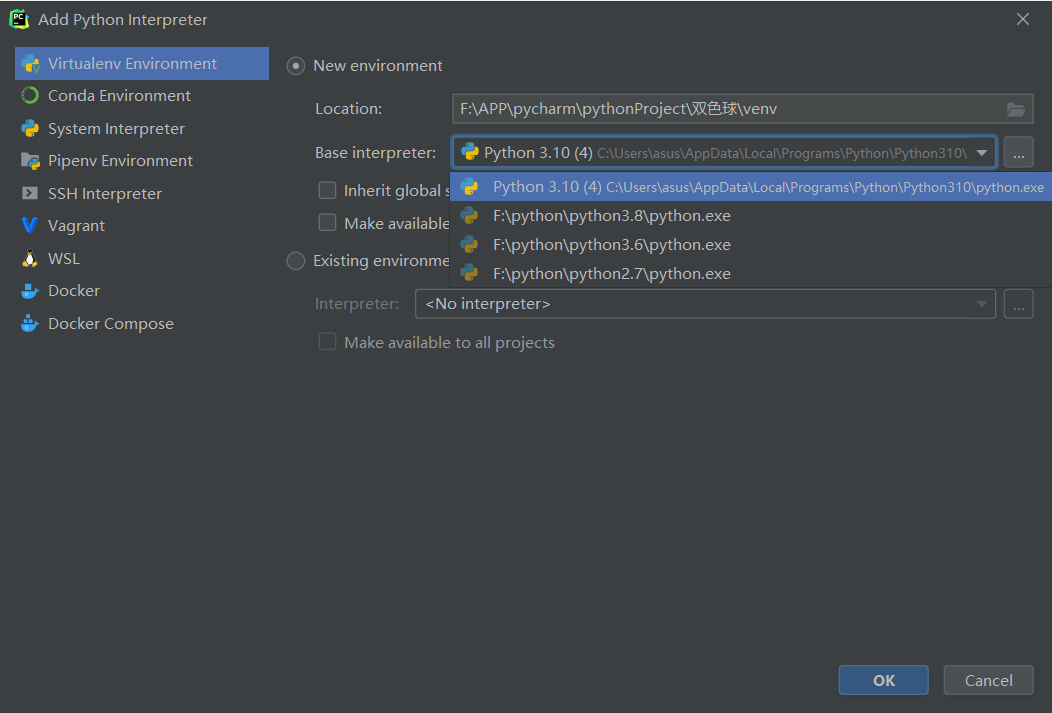Image resolution: width=1052 pixels, height=713 pixels.
Task: Select the New environment radio button
Action: coord(296,66)
